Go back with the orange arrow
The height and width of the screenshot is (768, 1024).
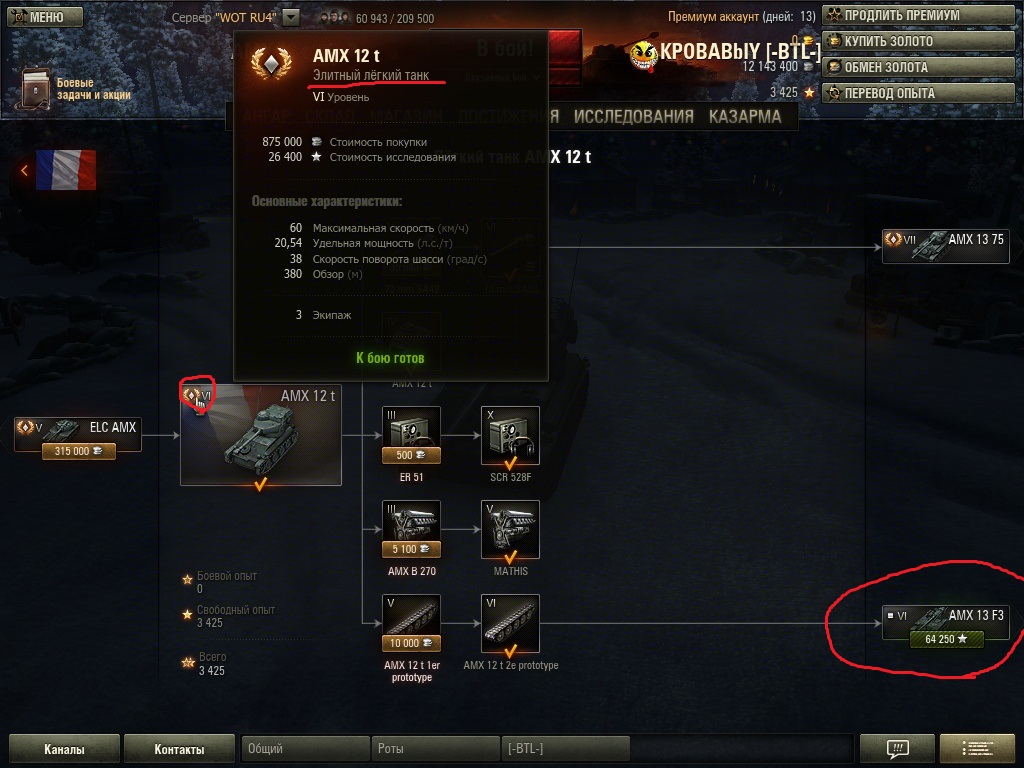click(x=24, y=170)
